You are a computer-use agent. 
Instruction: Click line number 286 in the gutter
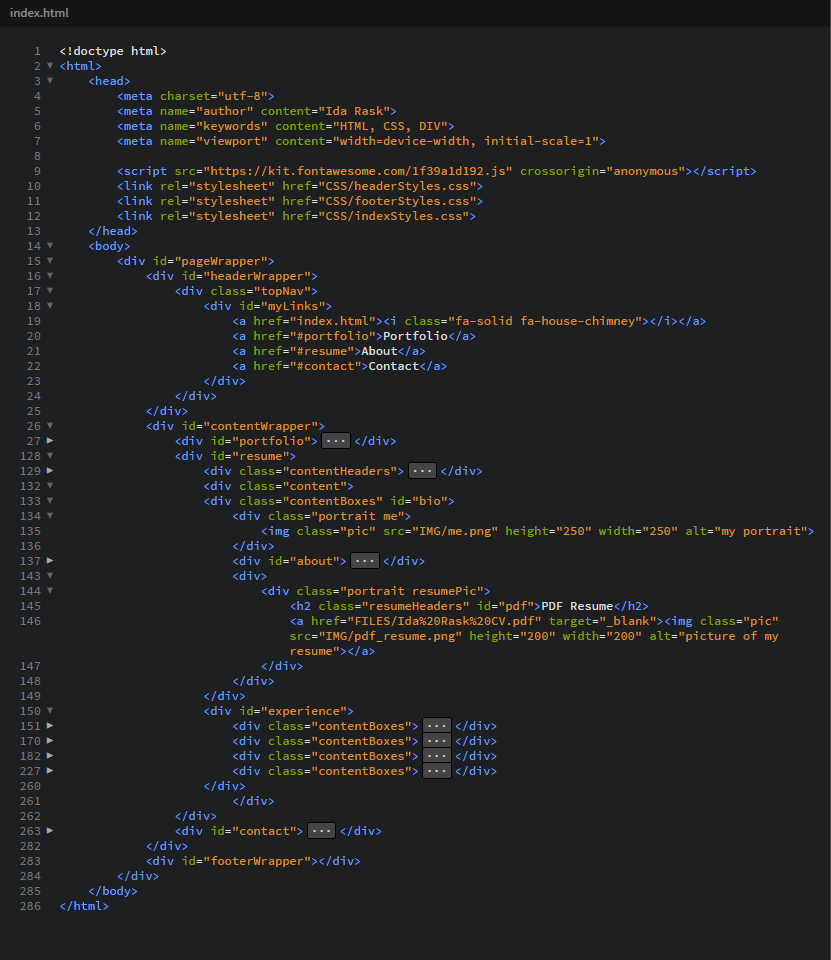coord(30,906)
